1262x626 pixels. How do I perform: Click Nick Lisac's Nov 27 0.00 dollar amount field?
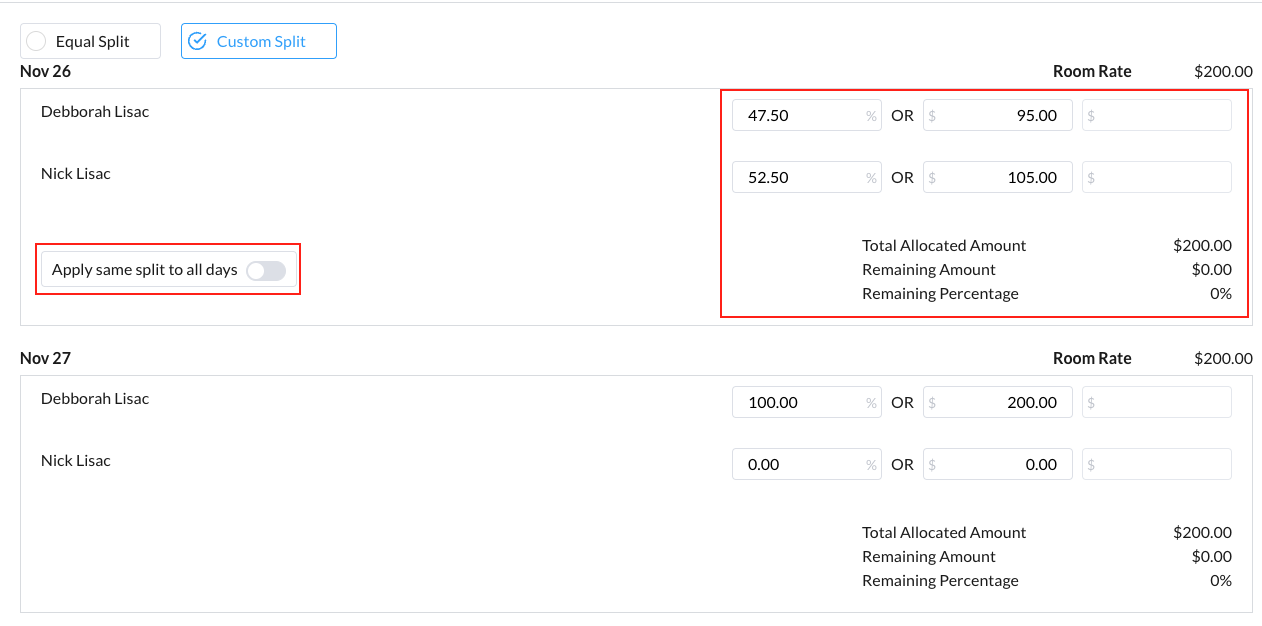coord(997,464)
